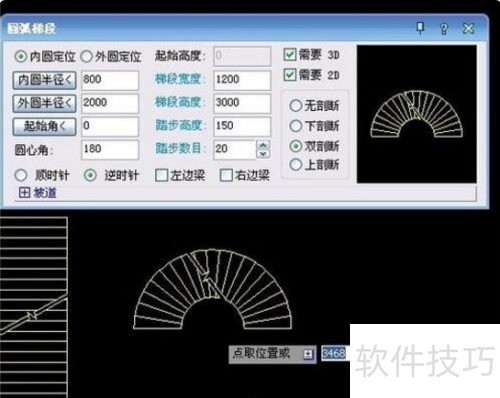Pin the 圆弧梯段 dialog with the pushpin icon

pos(421,28)
